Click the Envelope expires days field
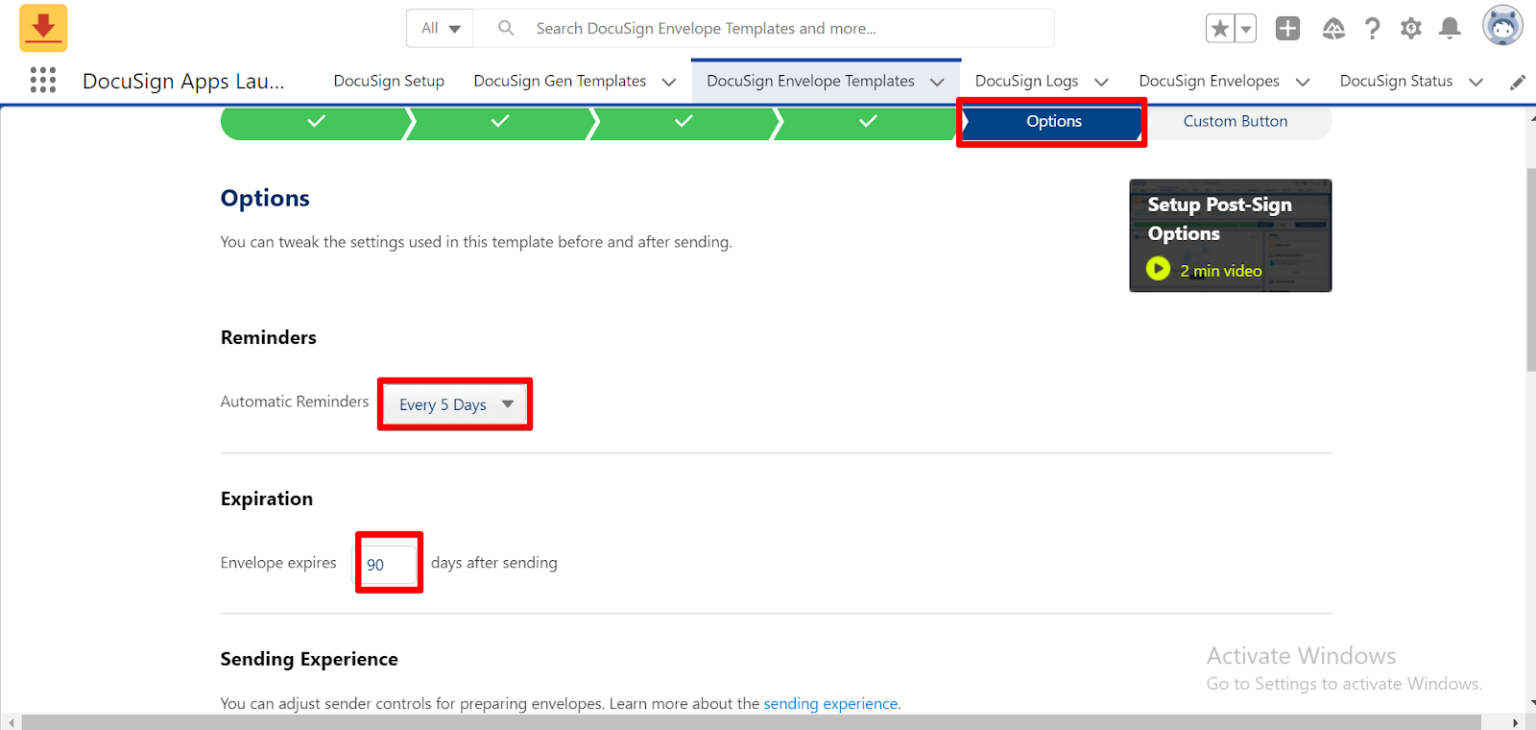Image resolution: width=1536 pixels, height=730 pixels. point(389,564)
